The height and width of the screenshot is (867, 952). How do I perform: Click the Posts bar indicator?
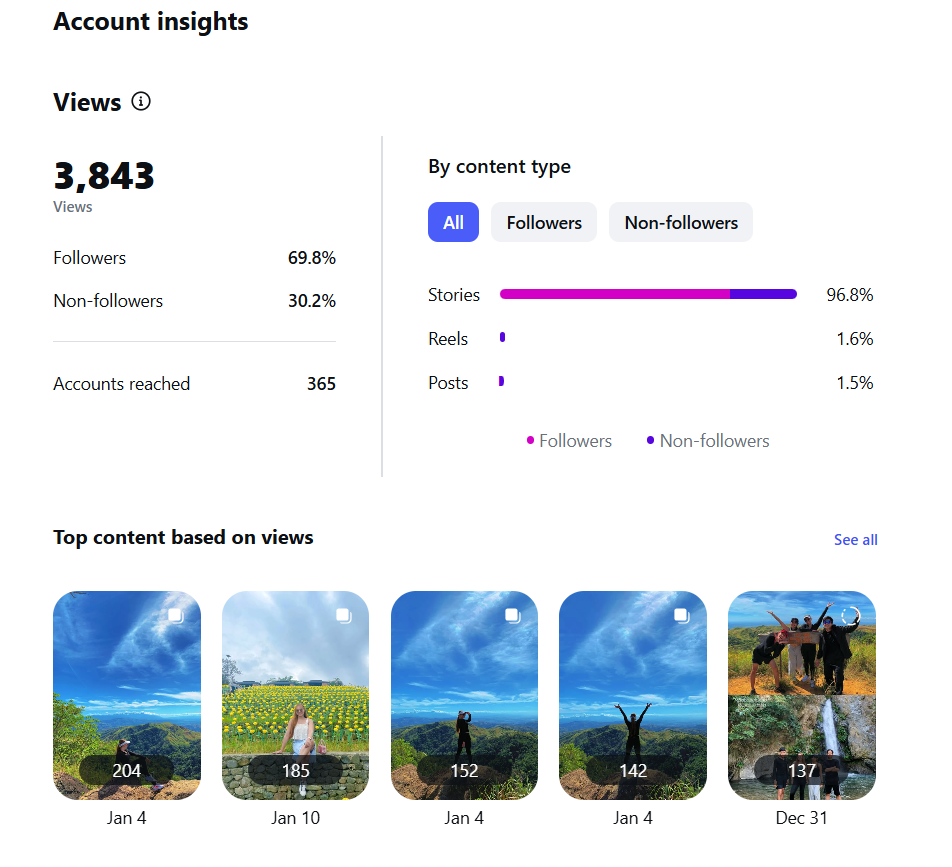(502, 382)
